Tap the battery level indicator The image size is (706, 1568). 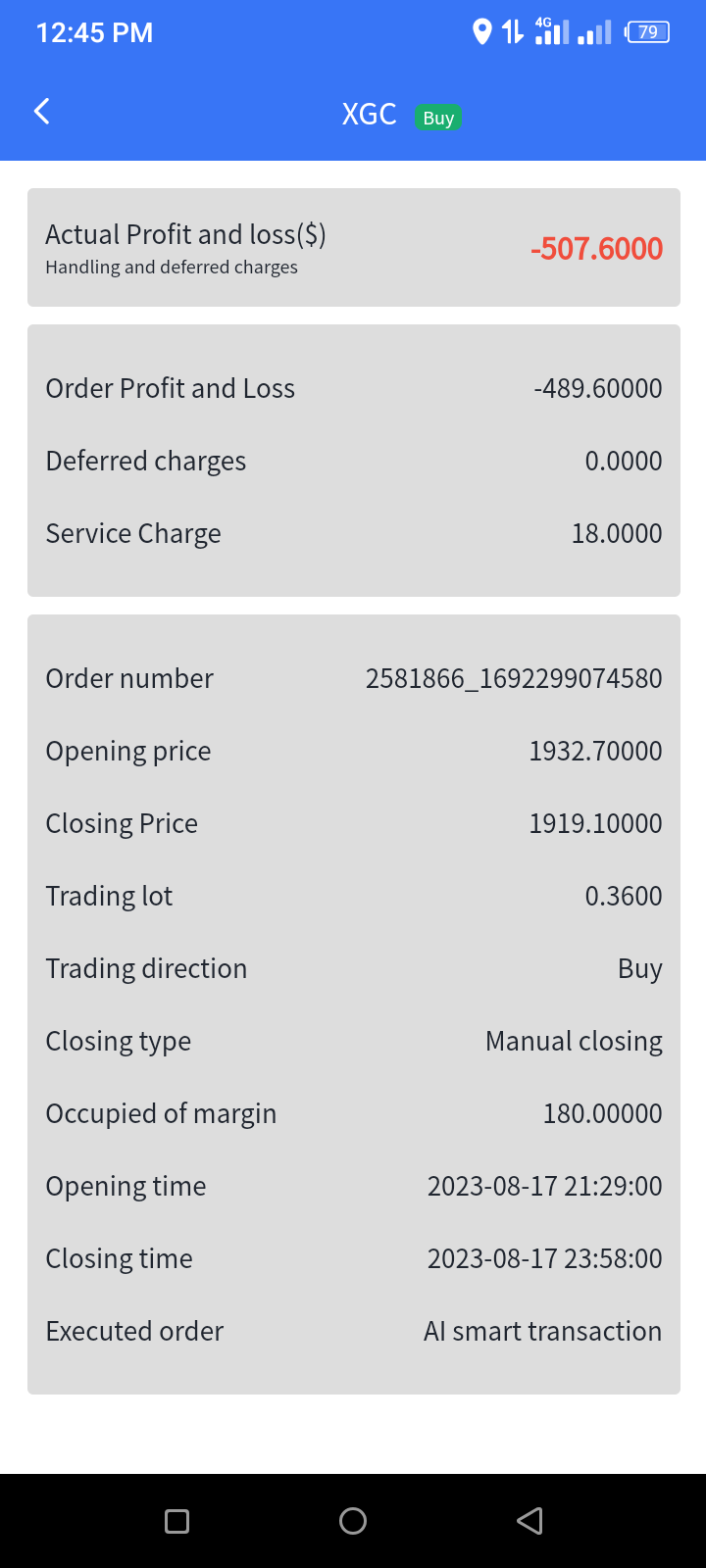pyautogui.click(x=647, y=32)
